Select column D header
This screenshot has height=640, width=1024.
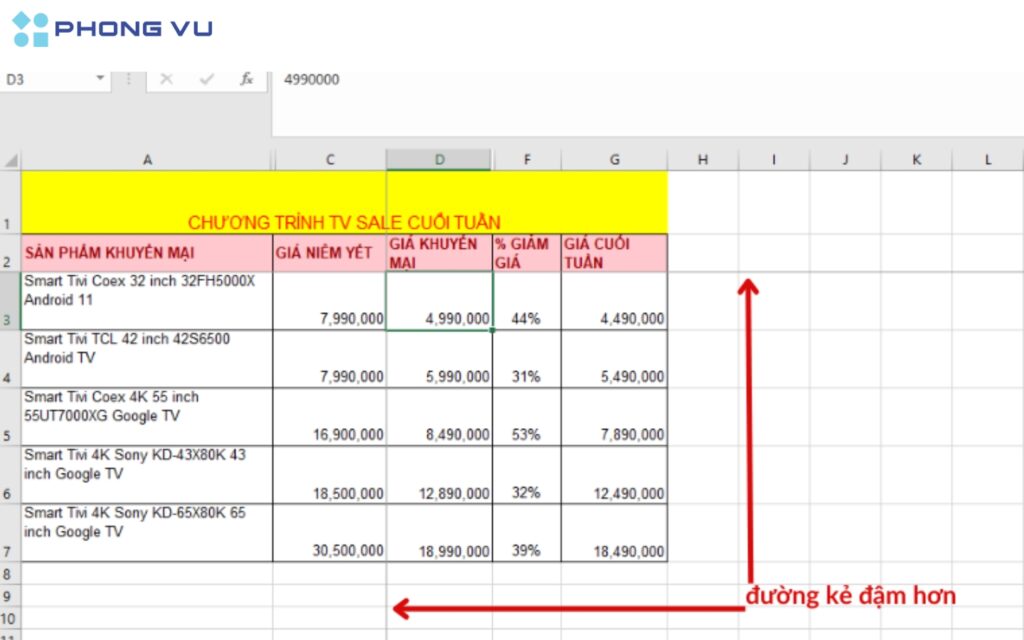[x=440, y=160]
